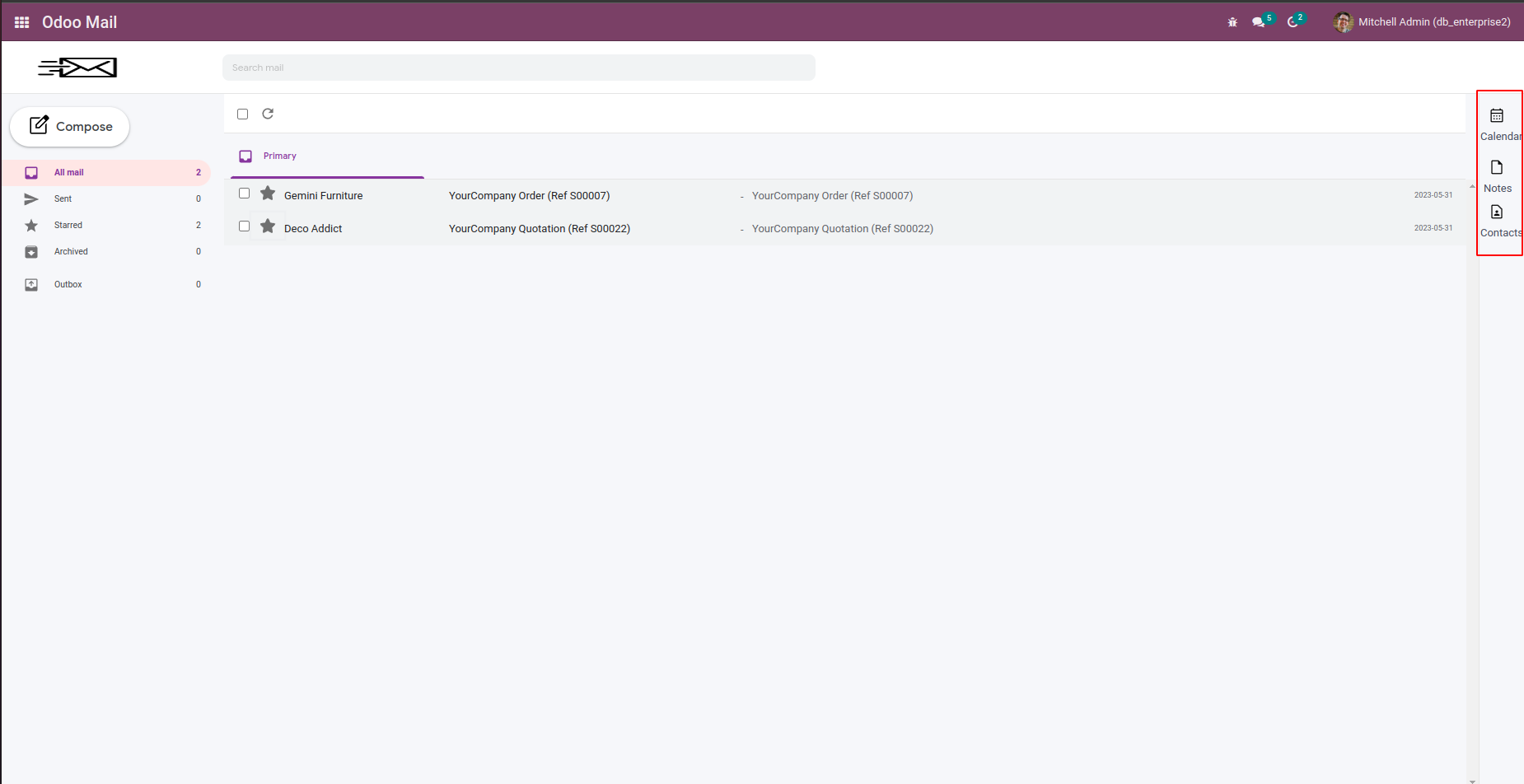This screenshot has height=784, width=1524.
Task: Click the All mail count 2
Action: 199,172
